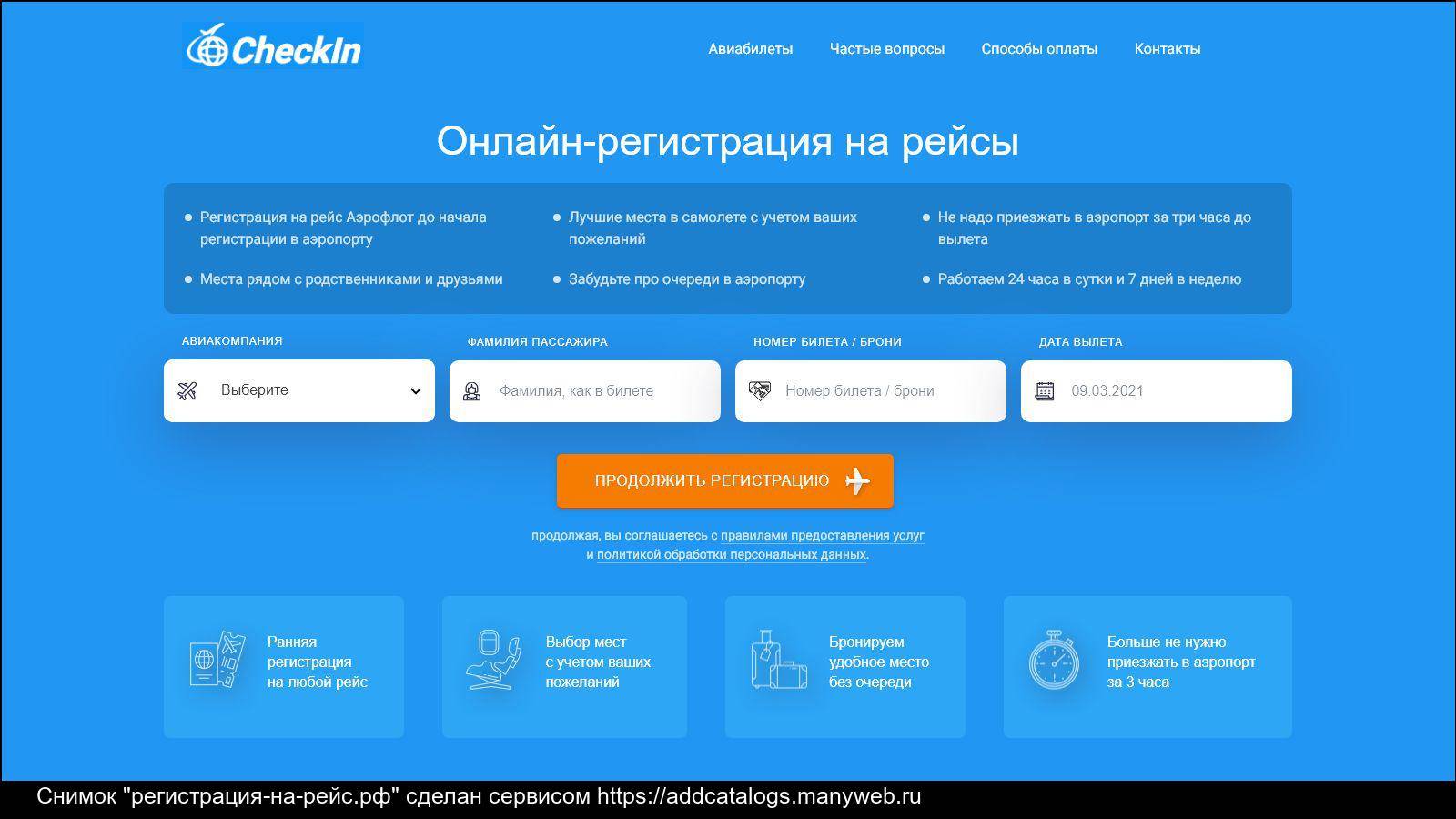Screen dimensions: 1456x819
Task: Click the Онлайн-регистрация на рейсы heading
Action: [x=728, y=141]
